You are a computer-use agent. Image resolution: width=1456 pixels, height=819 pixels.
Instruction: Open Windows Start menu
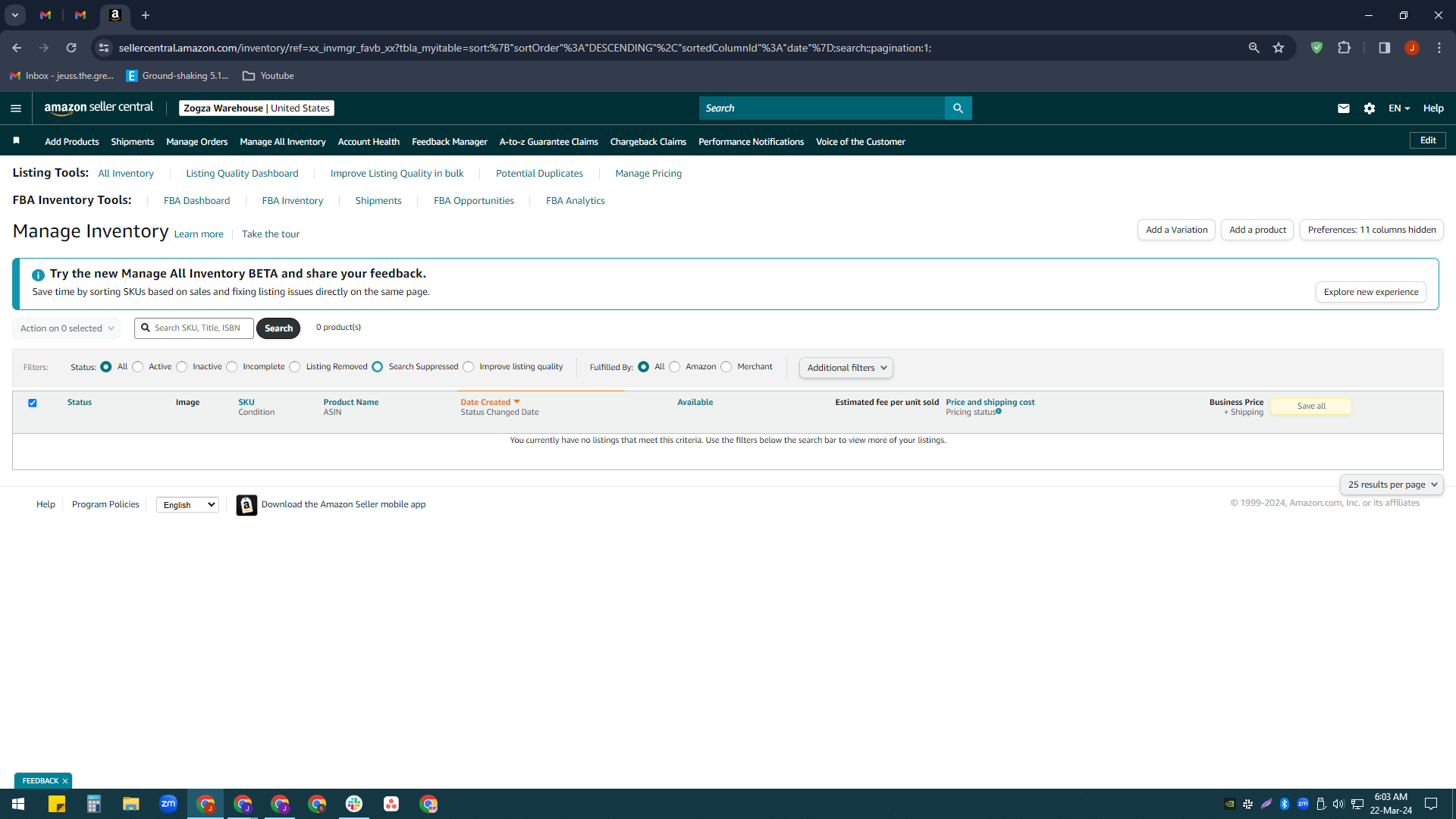[18, 804]
